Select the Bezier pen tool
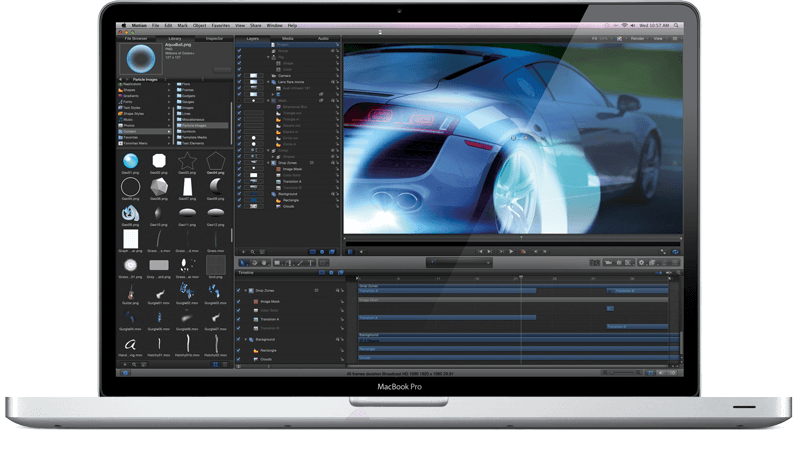Screen dimensions: 800x460 point(288,263)
